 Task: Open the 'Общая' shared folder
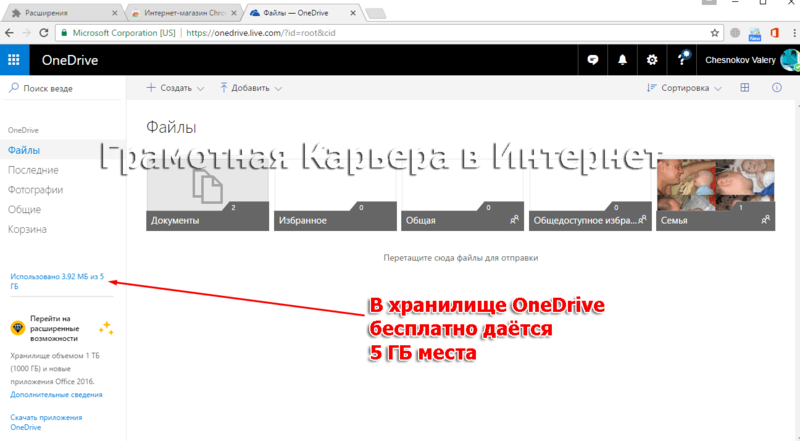[462, 195]
